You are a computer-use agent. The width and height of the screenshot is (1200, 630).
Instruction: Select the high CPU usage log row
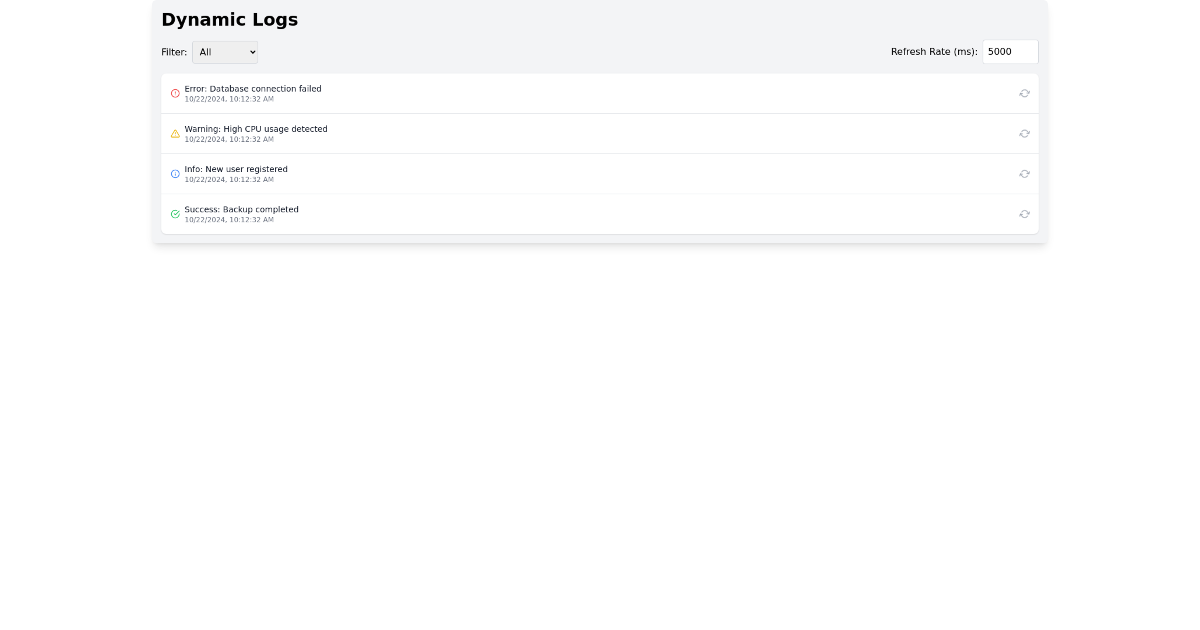coord(600,133)
